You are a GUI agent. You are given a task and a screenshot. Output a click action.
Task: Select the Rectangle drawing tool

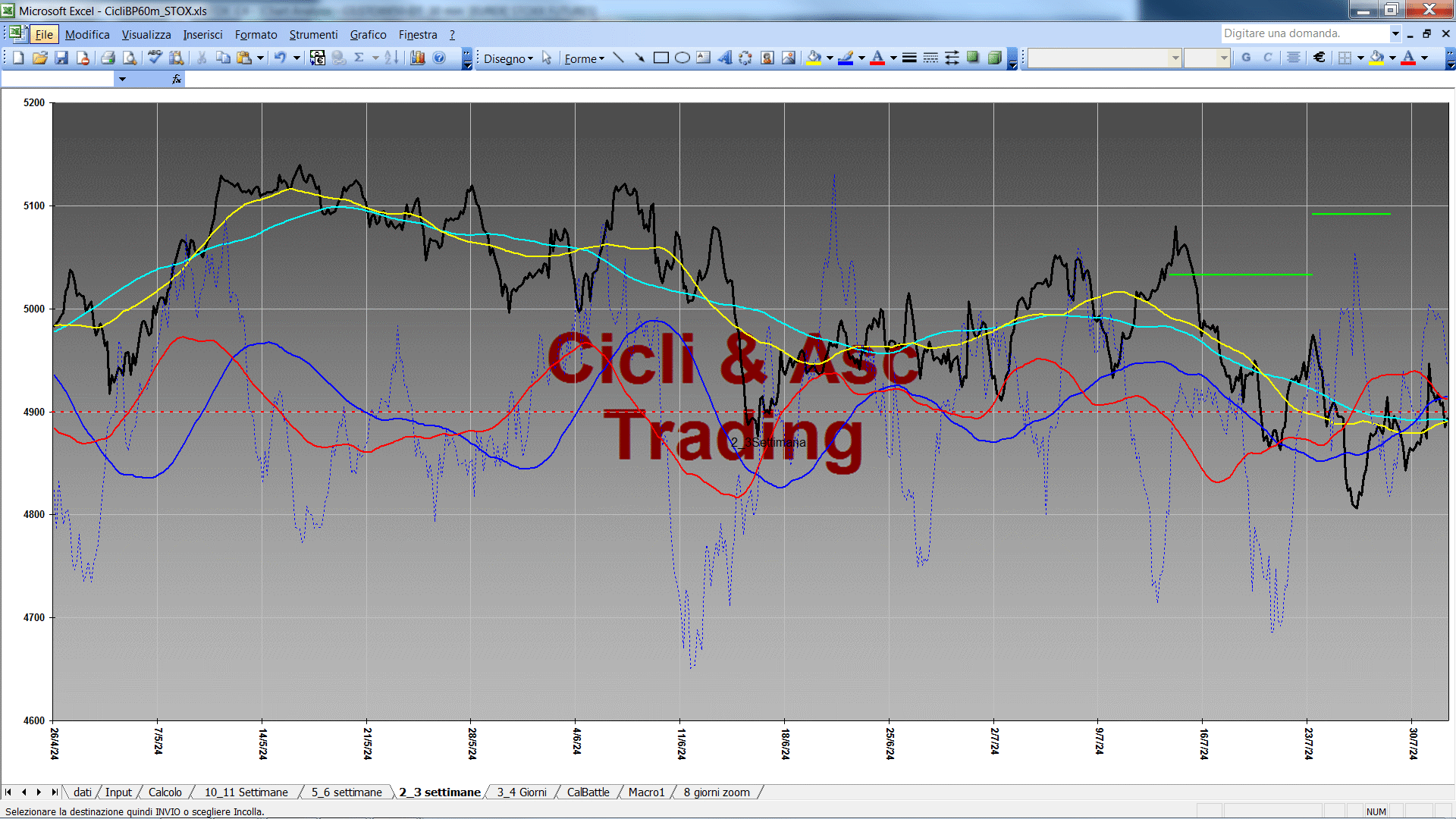(661, 58)
